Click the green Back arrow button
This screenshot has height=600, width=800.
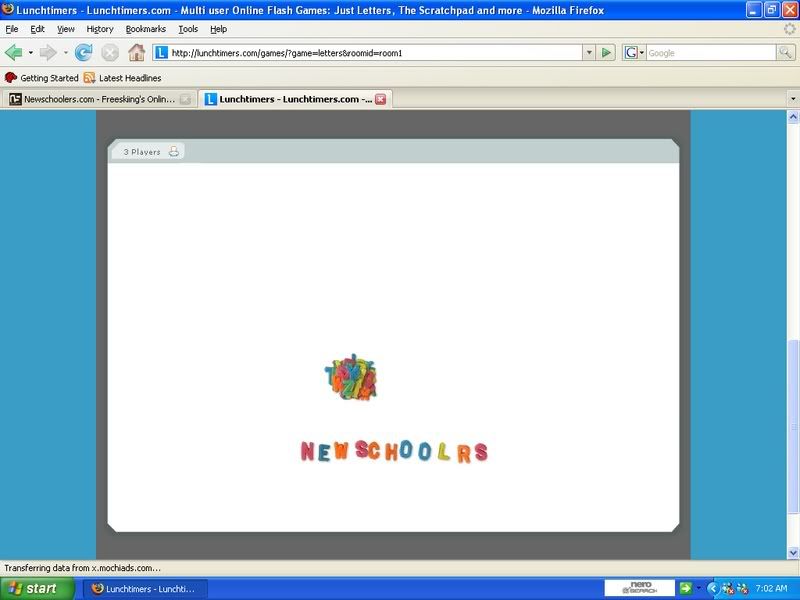14,53
